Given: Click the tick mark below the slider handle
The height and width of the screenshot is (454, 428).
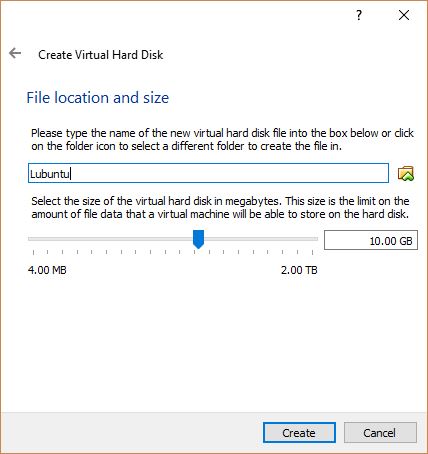Looking at the screenshot, I should click(195, 252).
